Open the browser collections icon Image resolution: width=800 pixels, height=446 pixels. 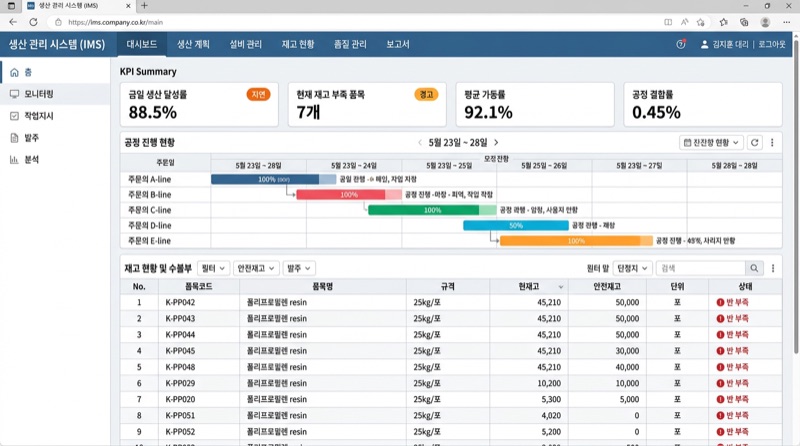(744, 22)
